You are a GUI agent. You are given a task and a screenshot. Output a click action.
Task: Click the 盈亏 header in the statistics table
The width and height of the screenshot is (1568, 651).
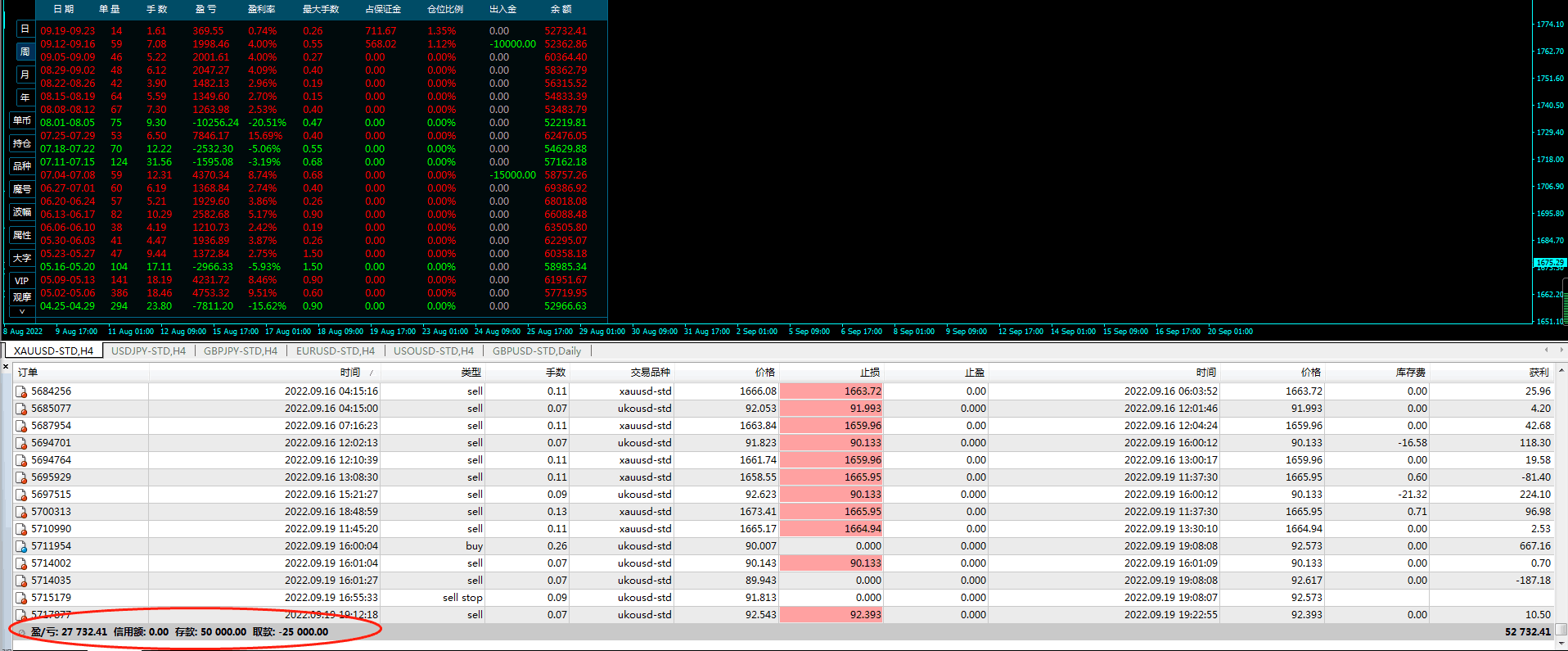click(x=206, y=9)
